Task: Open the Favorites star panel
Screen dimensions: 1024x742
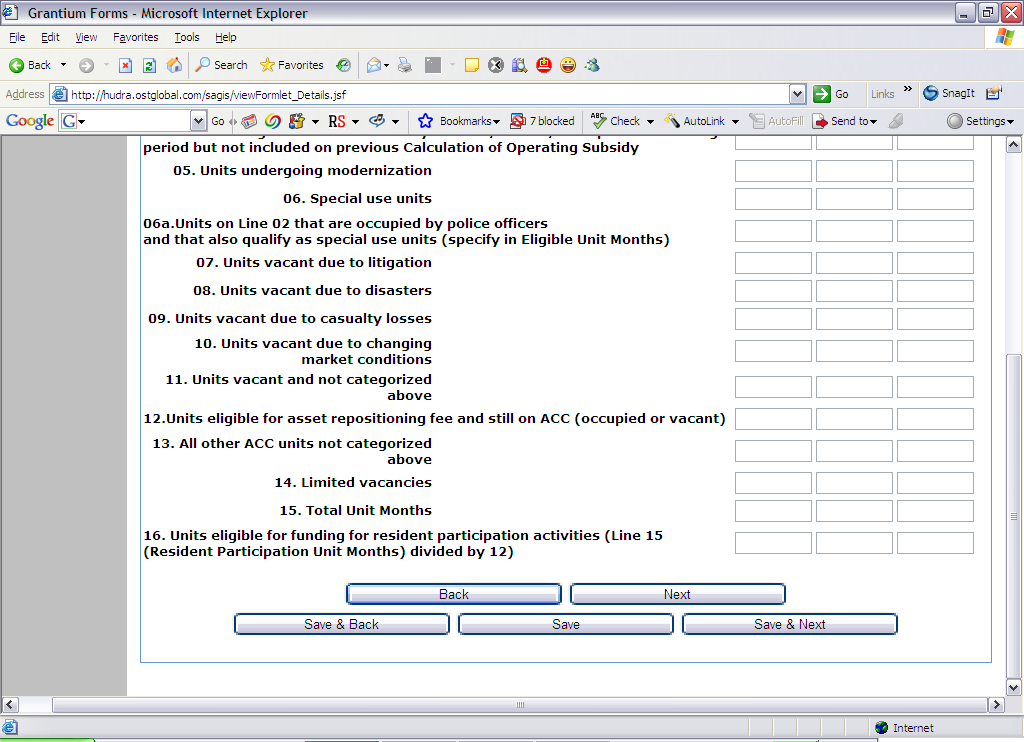Action: (x=291, y=65)
